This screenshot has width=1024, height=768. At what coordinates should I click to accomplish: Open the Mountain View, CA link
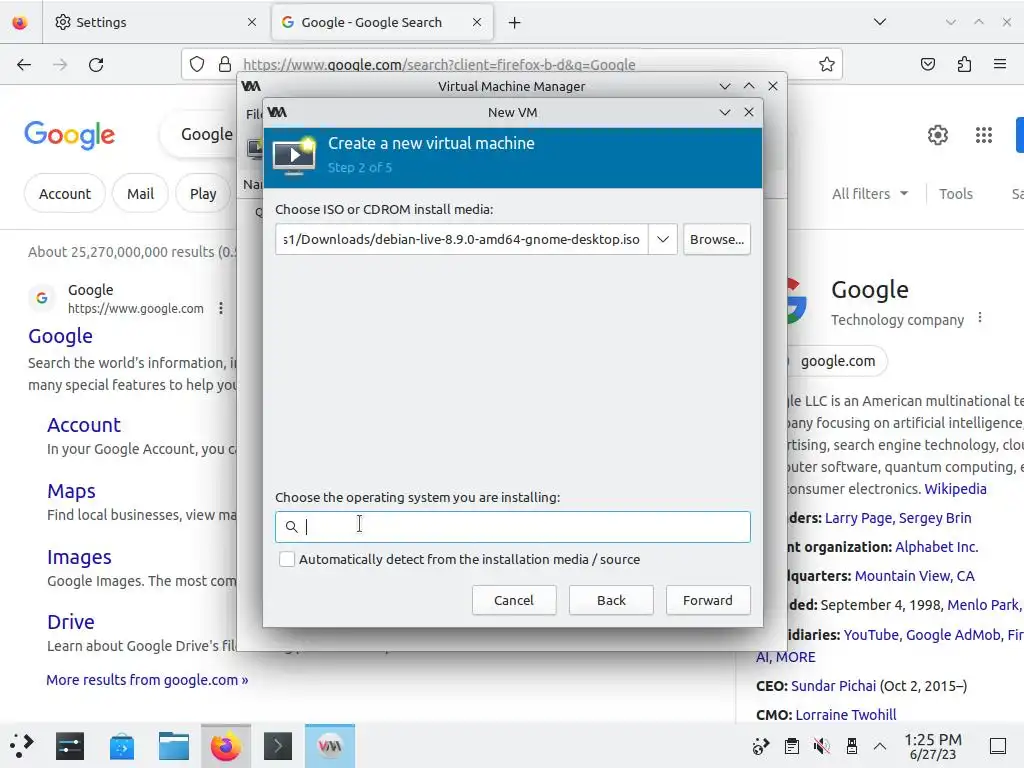(914, 576)
